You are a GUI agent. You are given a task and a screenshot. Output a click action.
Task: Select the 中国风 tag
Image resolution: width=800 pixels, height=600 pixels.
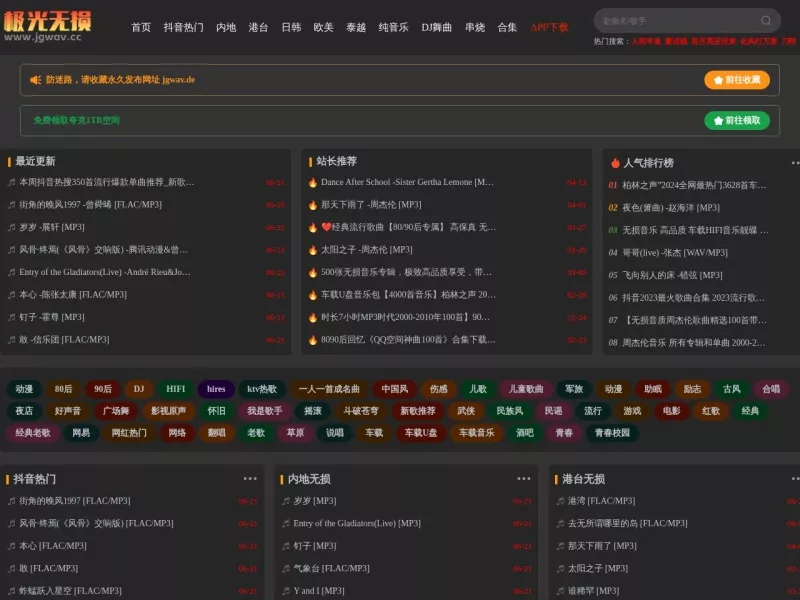pos(394,389)
